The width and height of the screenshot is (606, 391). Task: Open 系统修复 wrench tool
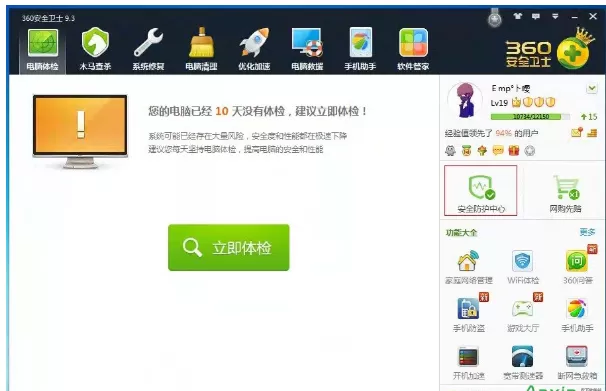pos(148,49)
